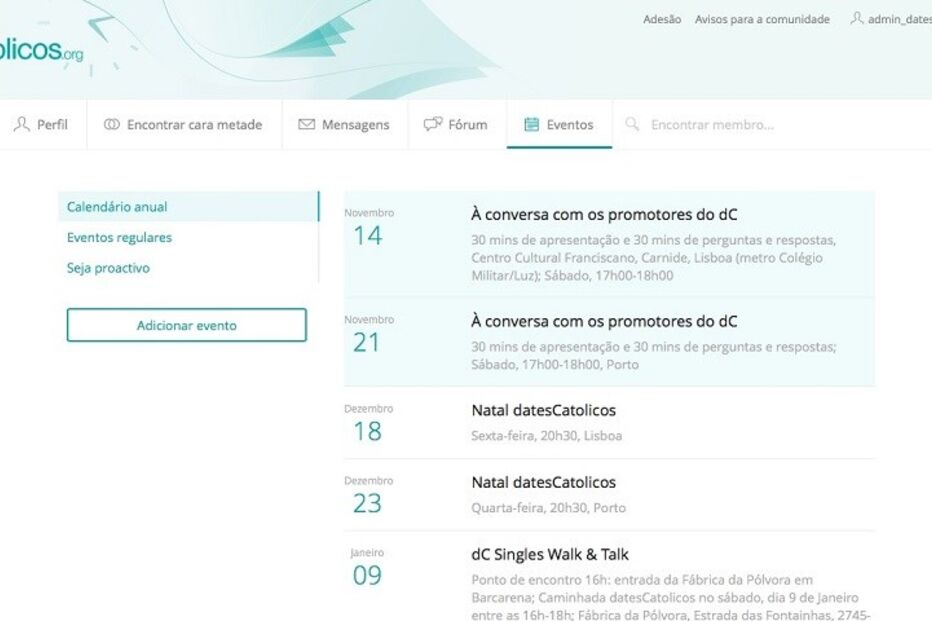The width and height of the screenshot is (932, 621).
Task: Open the Perfil tab
Action: [43, 124]
